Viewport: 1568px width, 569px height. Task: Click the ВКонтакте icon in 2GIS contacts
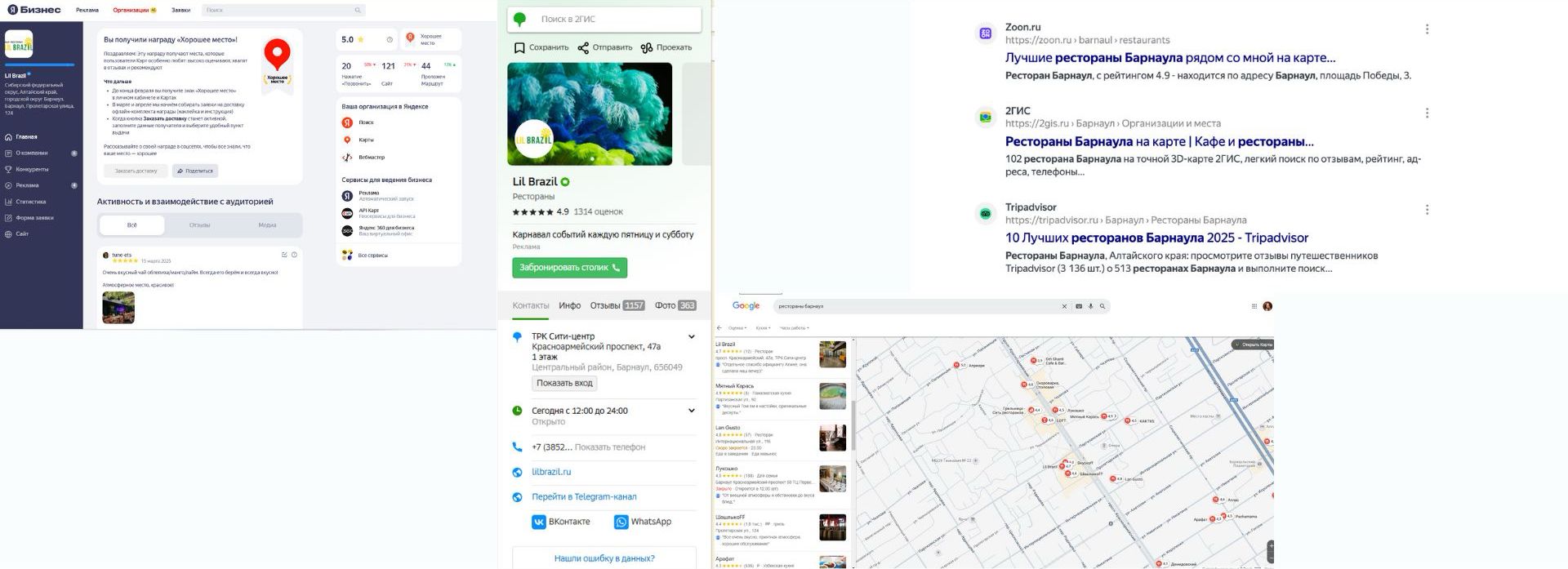pos(539,522)
